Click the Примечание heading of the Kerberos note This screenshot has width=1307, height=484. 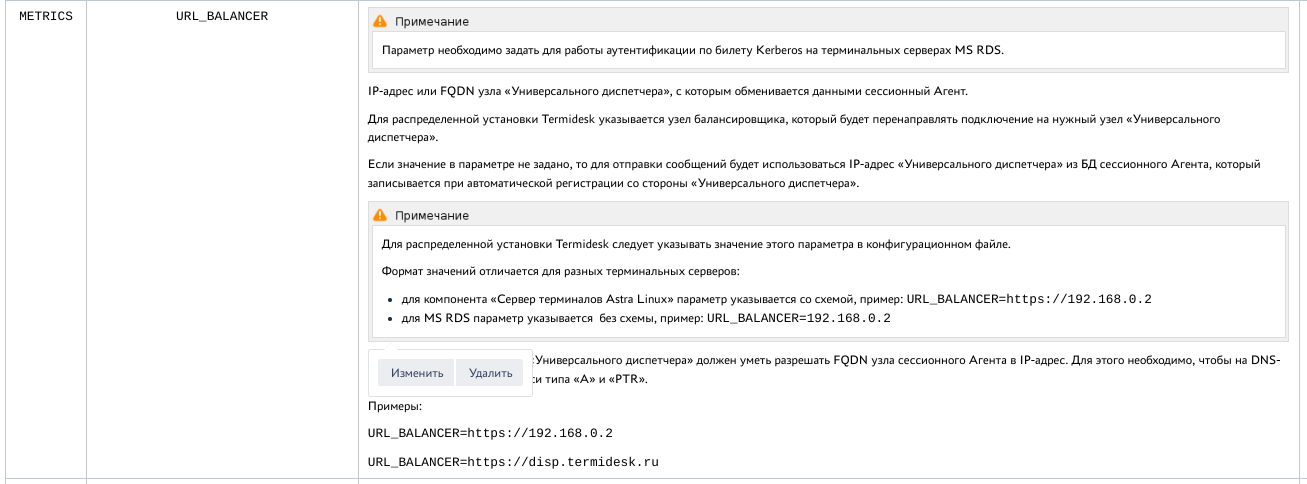pos(431,22)
